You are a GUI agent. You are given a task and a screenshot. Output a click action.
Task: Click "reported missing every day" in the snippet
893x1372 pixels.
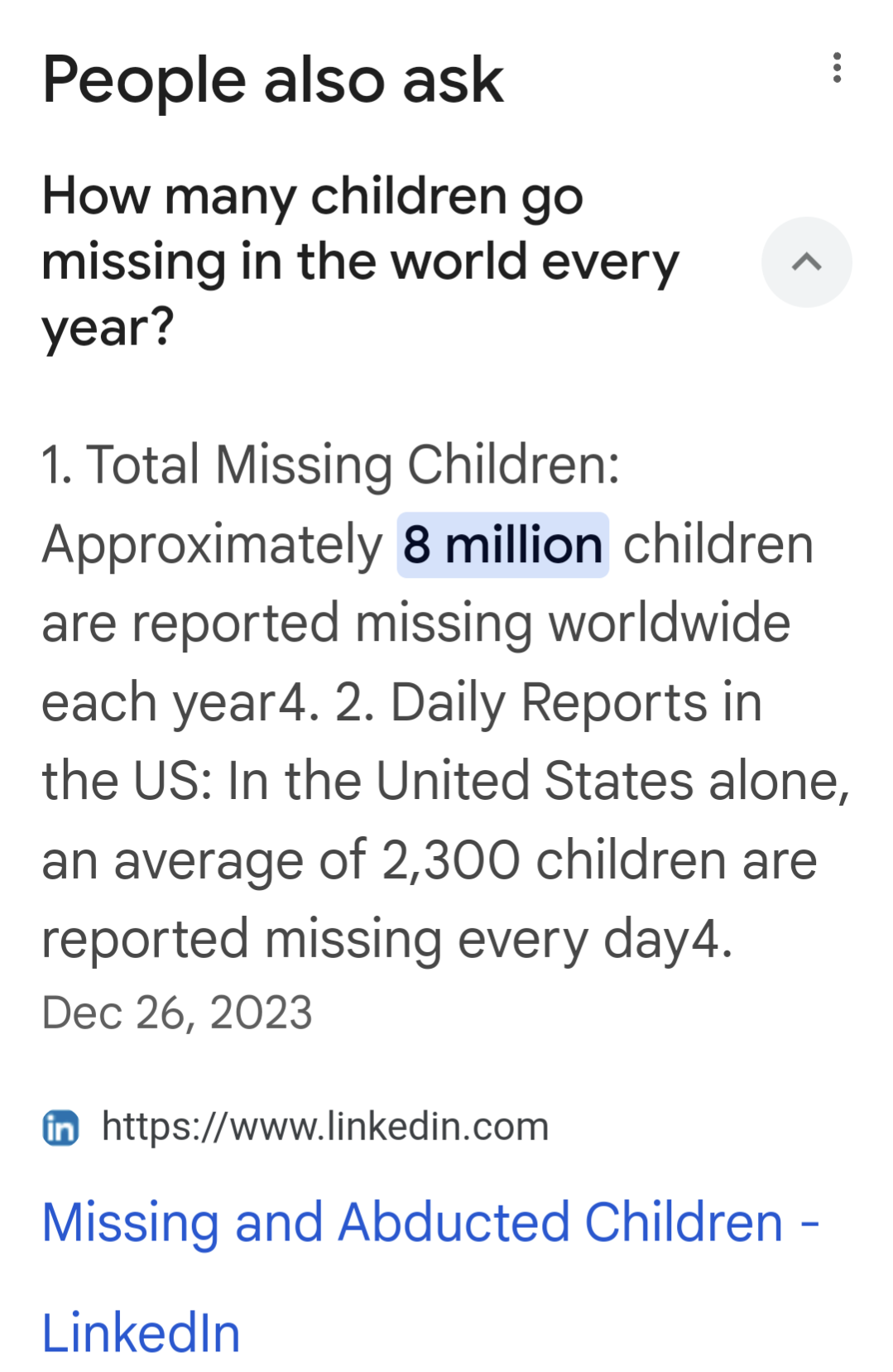pos(364,940)
